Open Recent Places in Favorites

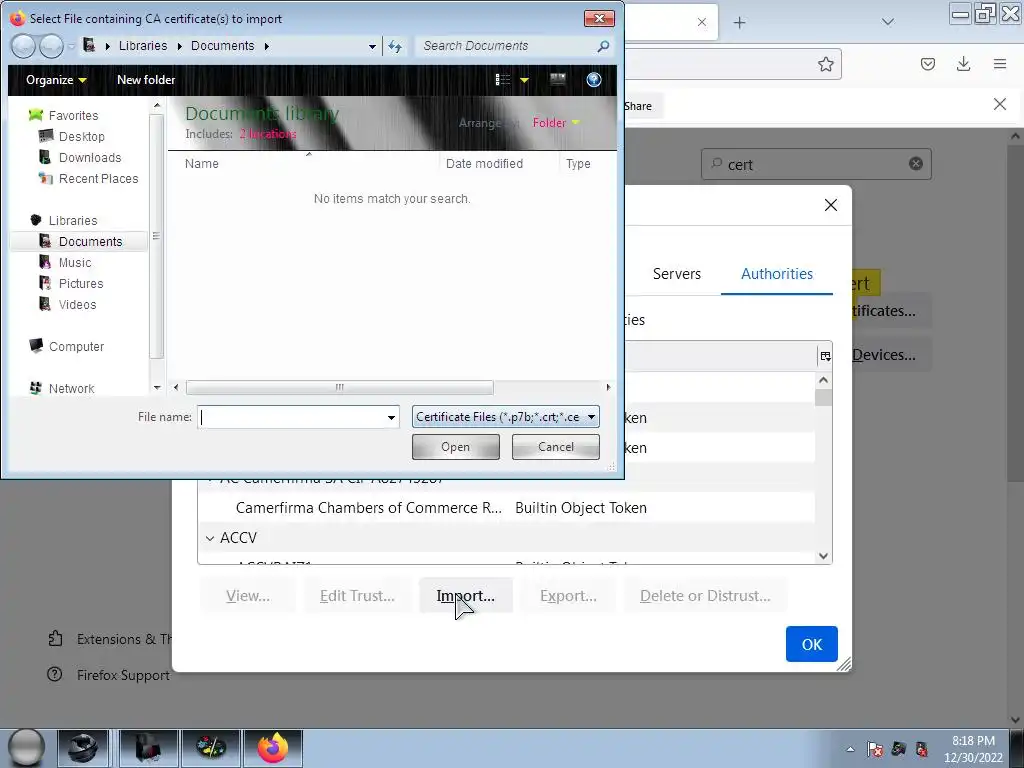pos(98,178)
